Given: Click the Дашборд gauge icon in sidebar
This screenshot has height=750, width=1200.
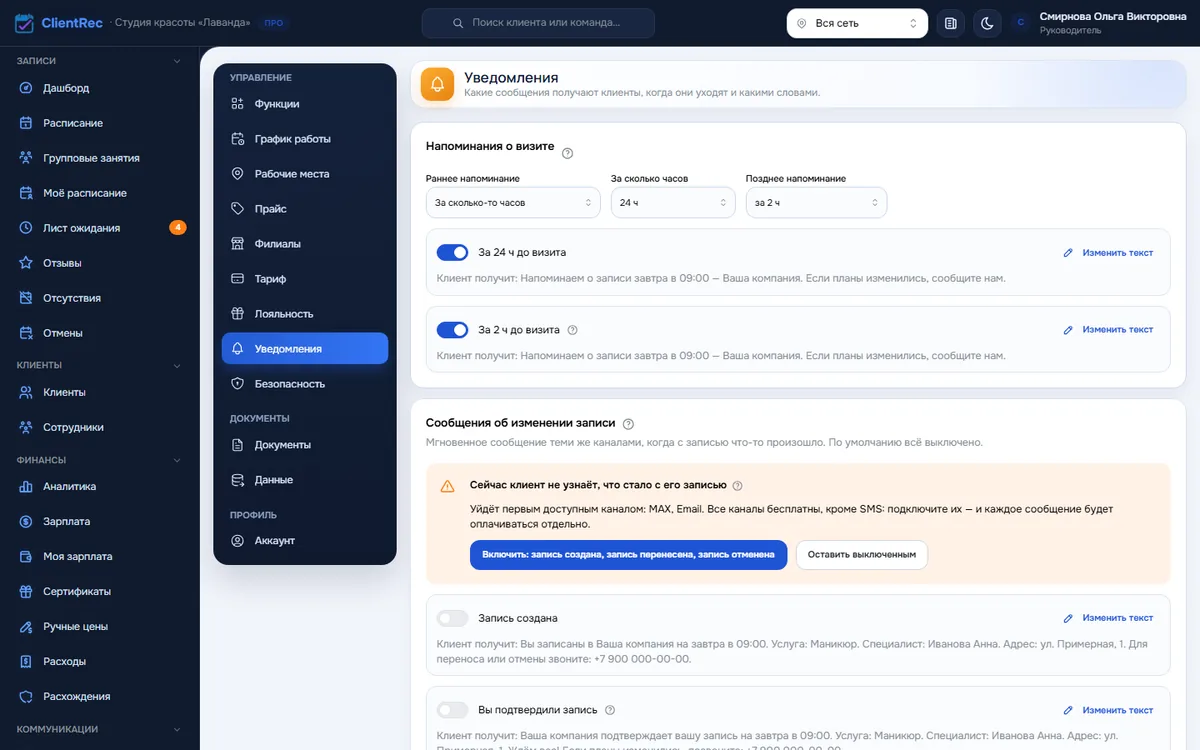Looking at the screenshot, I should [x=26, y=88].
